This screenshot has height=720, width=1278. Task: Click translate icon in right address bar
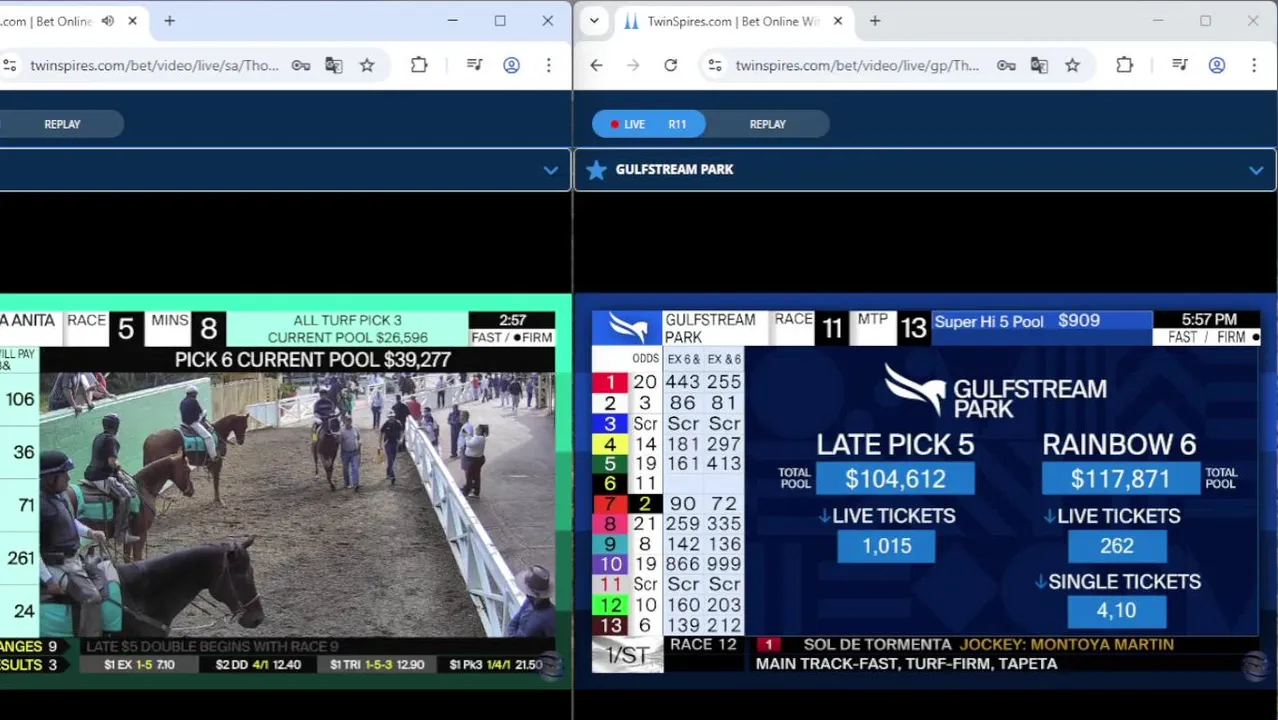coord(1039,65)
